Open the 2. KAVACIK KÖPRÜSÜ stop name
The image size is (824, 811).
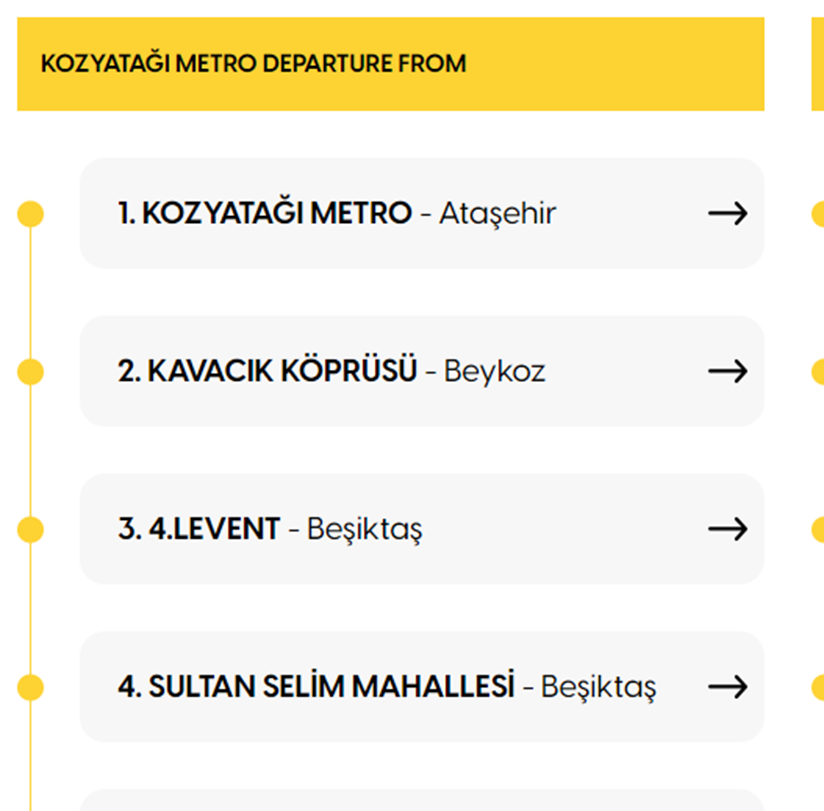(x=267, y=371)
